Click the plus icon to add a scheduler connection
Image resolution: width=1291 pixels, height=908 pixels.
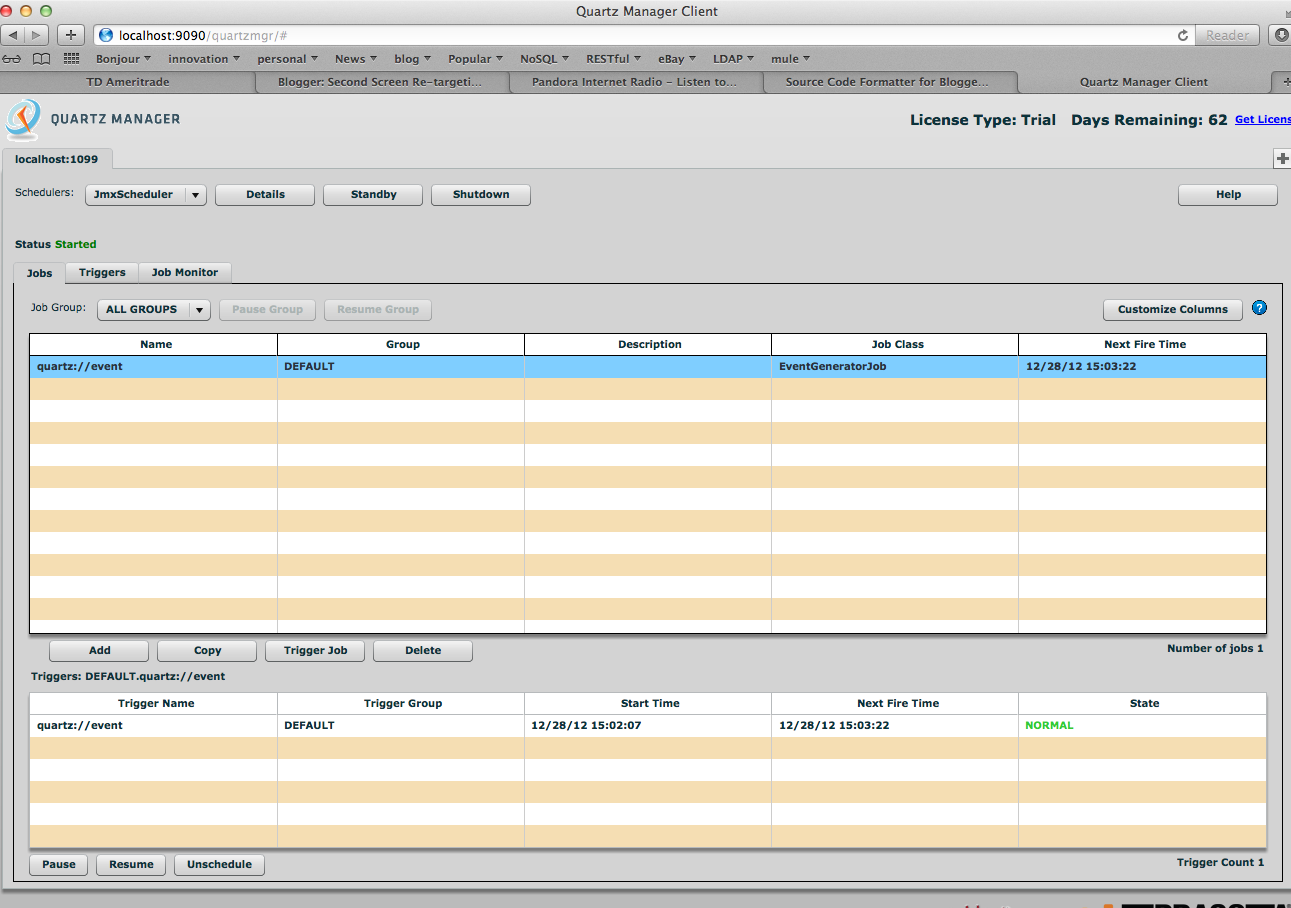pyautogui.click(x=1281, y=158)
